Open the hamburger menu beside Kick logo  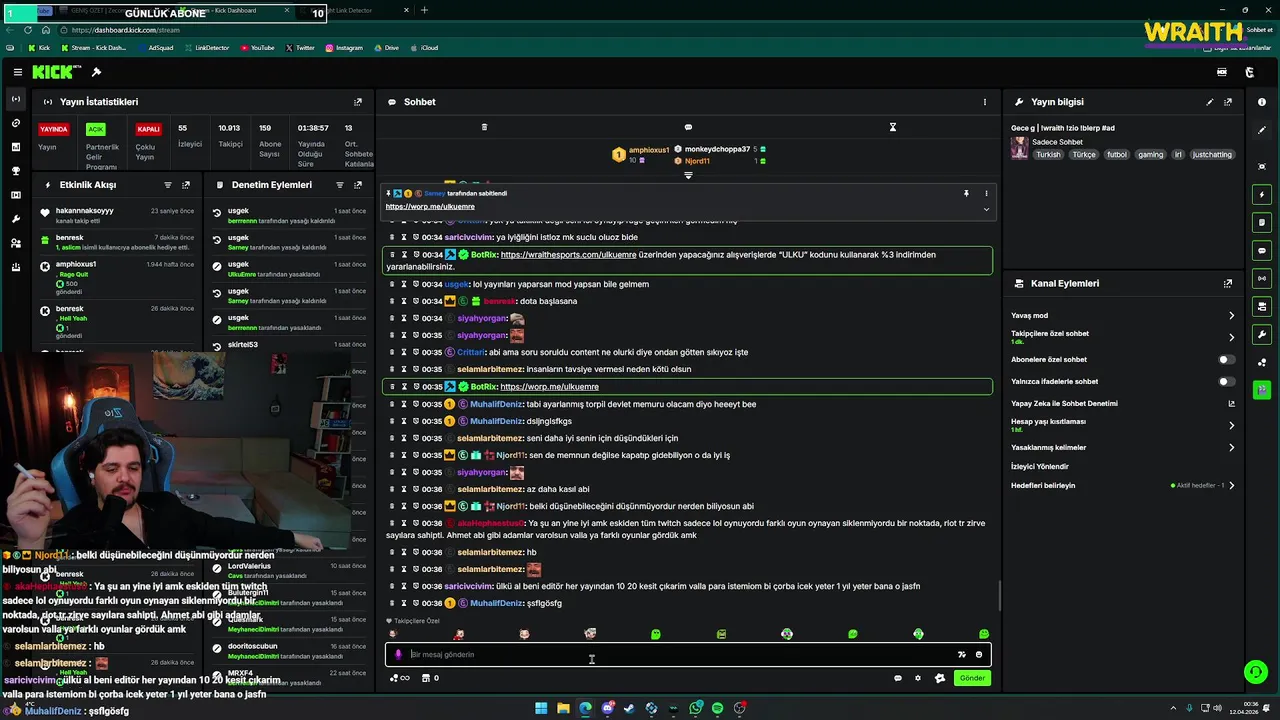18,72
